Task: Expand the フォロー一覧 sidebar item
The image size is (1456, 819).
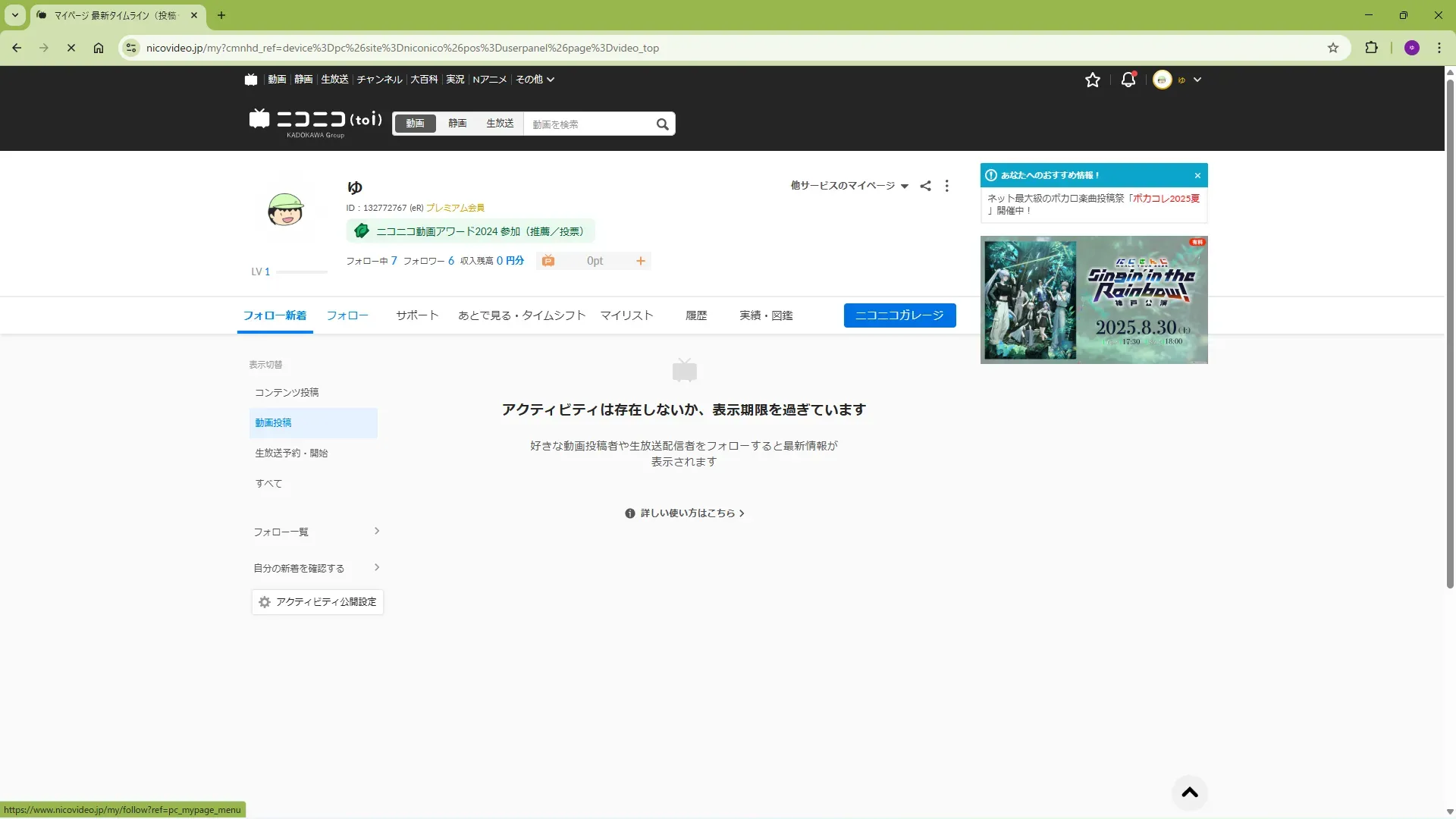Action: [316, 532]
